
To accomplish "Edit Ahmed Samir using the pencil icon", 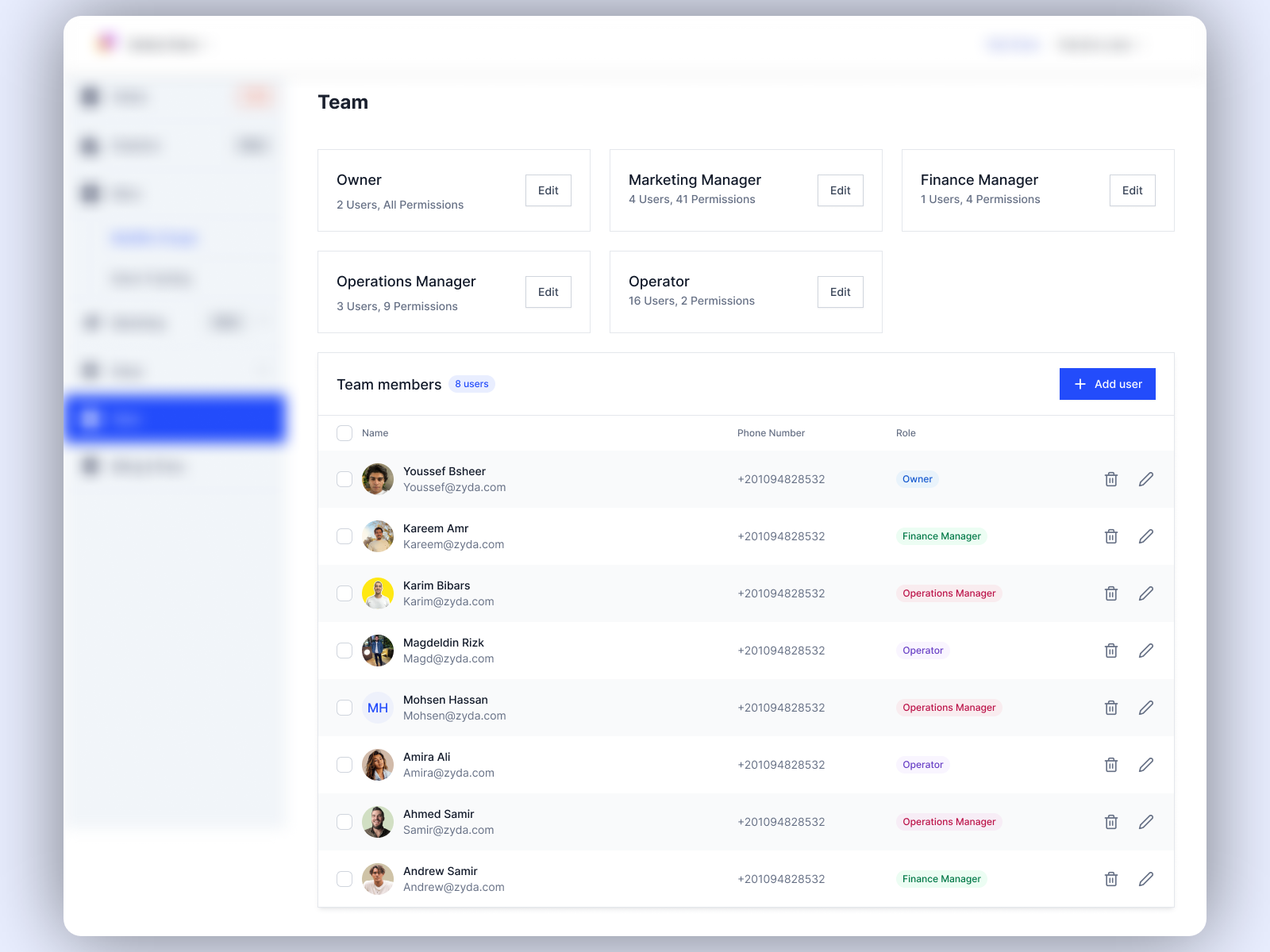I will [1145, 822].
